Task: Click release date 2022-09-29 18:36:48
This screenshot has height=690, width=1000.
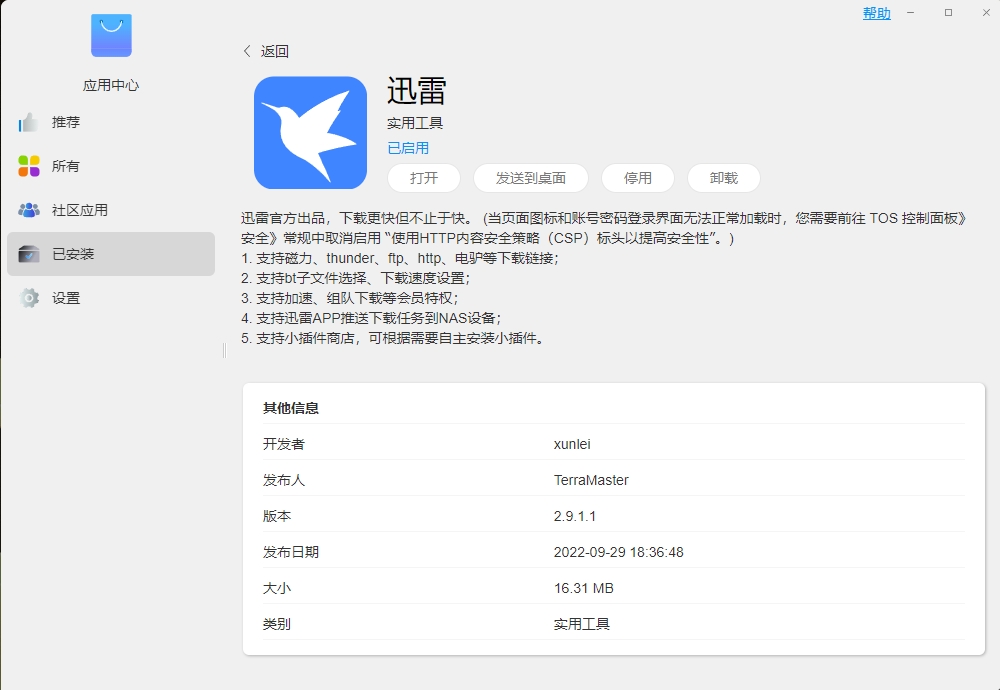Action: [619, 552]
